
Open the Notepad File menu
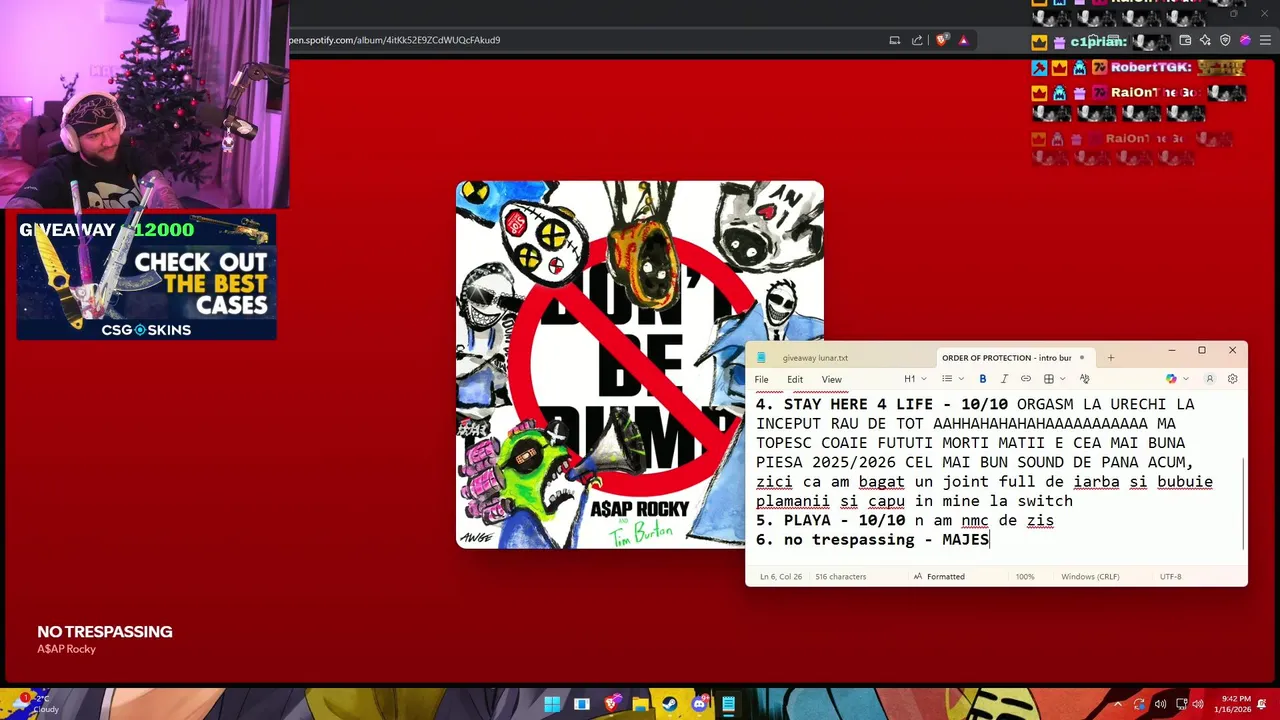(761, 380)
